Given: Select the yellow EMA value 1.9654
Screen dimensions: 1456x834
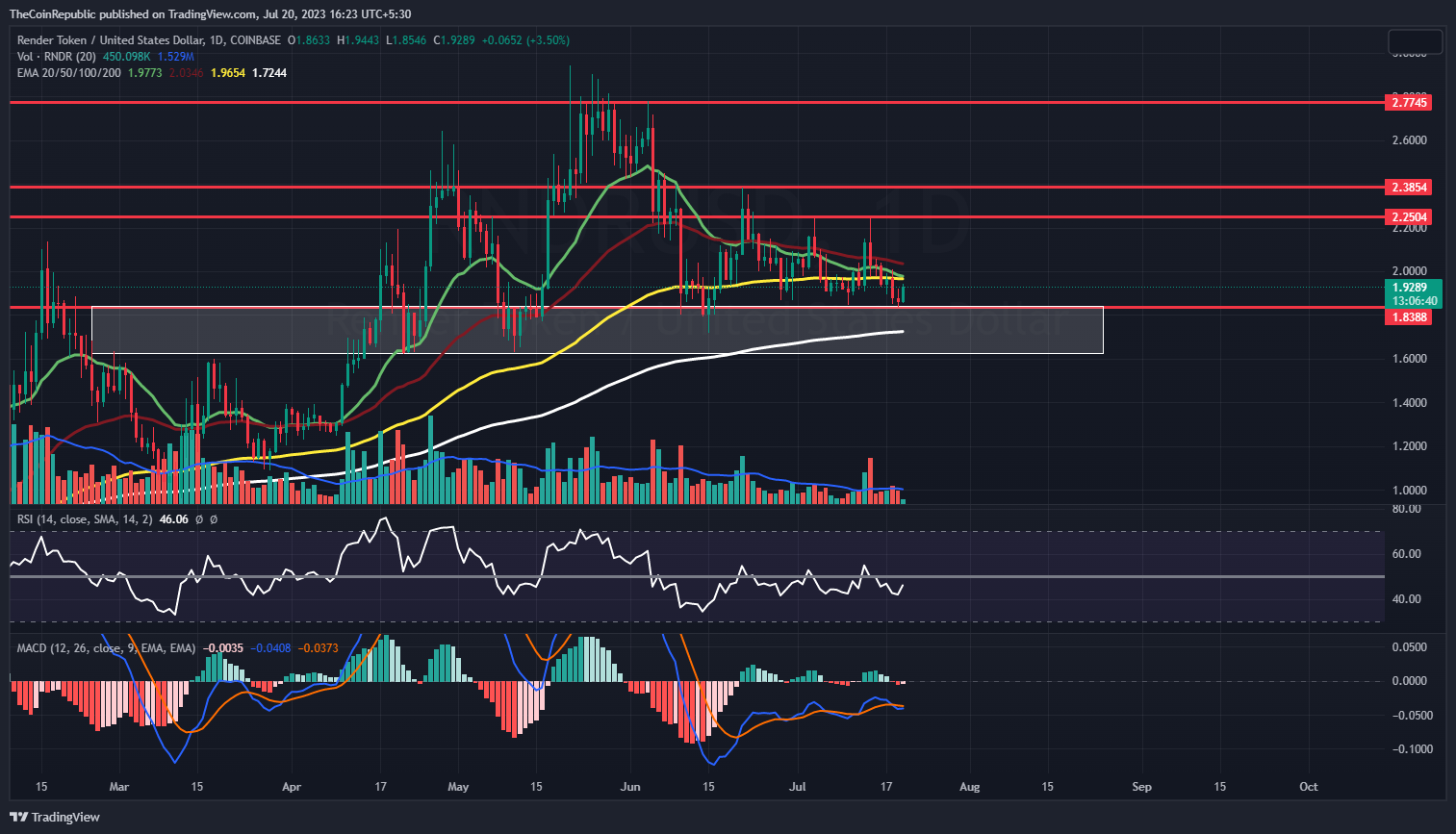Looking at the screenshot, I should 228,73.
